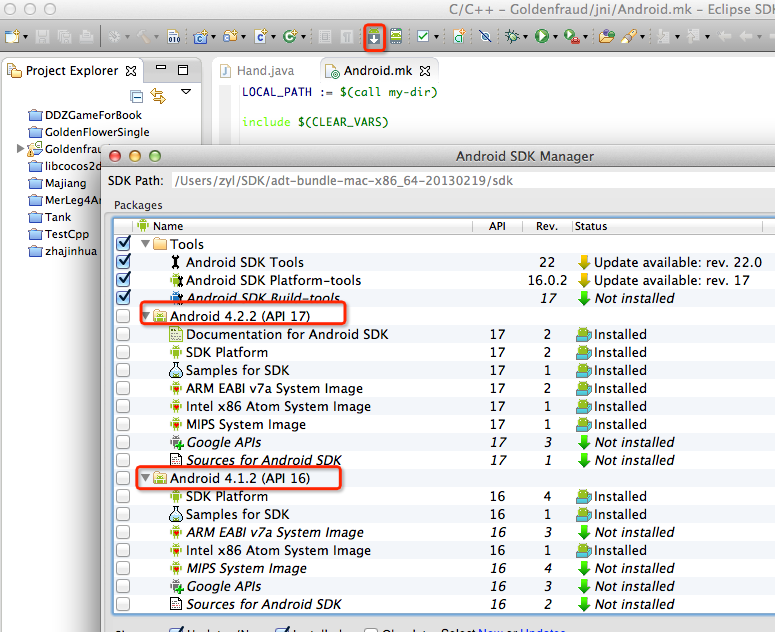Click the API column header
Image resolution: width=775 pixels, height=632 pixels.
click(x=497, y=226)
